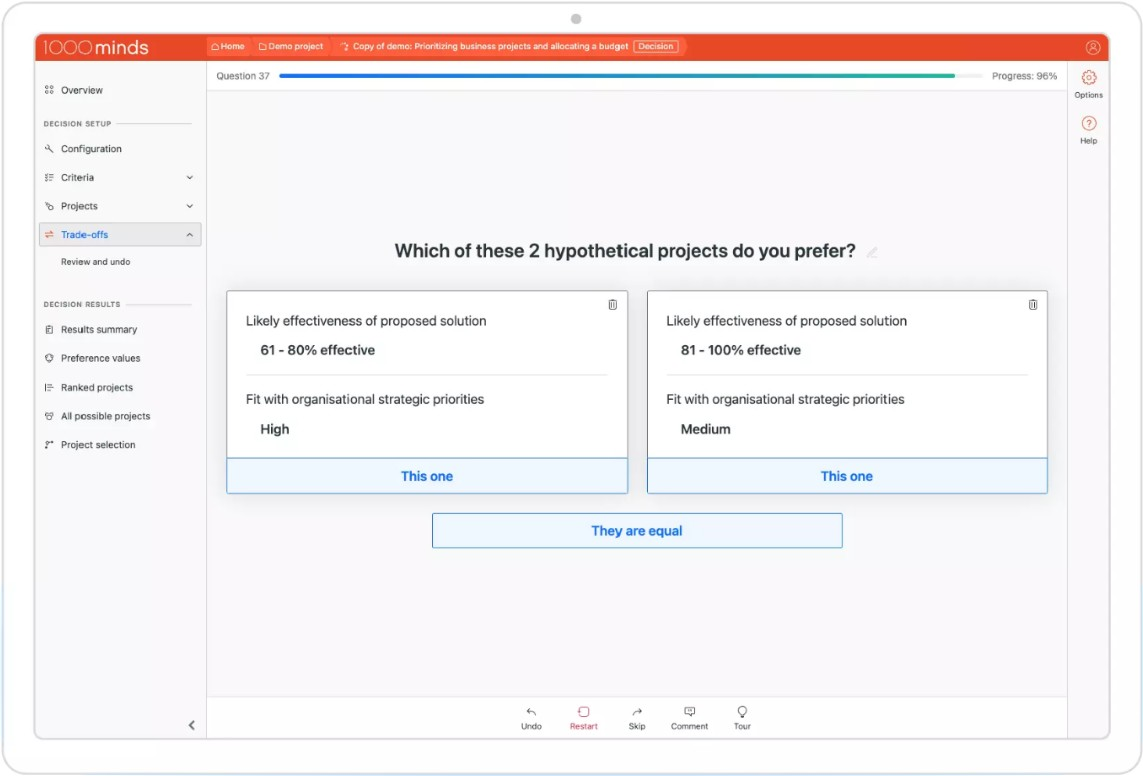Choose 'They are equal'
1143x776 pixels.
636,530
